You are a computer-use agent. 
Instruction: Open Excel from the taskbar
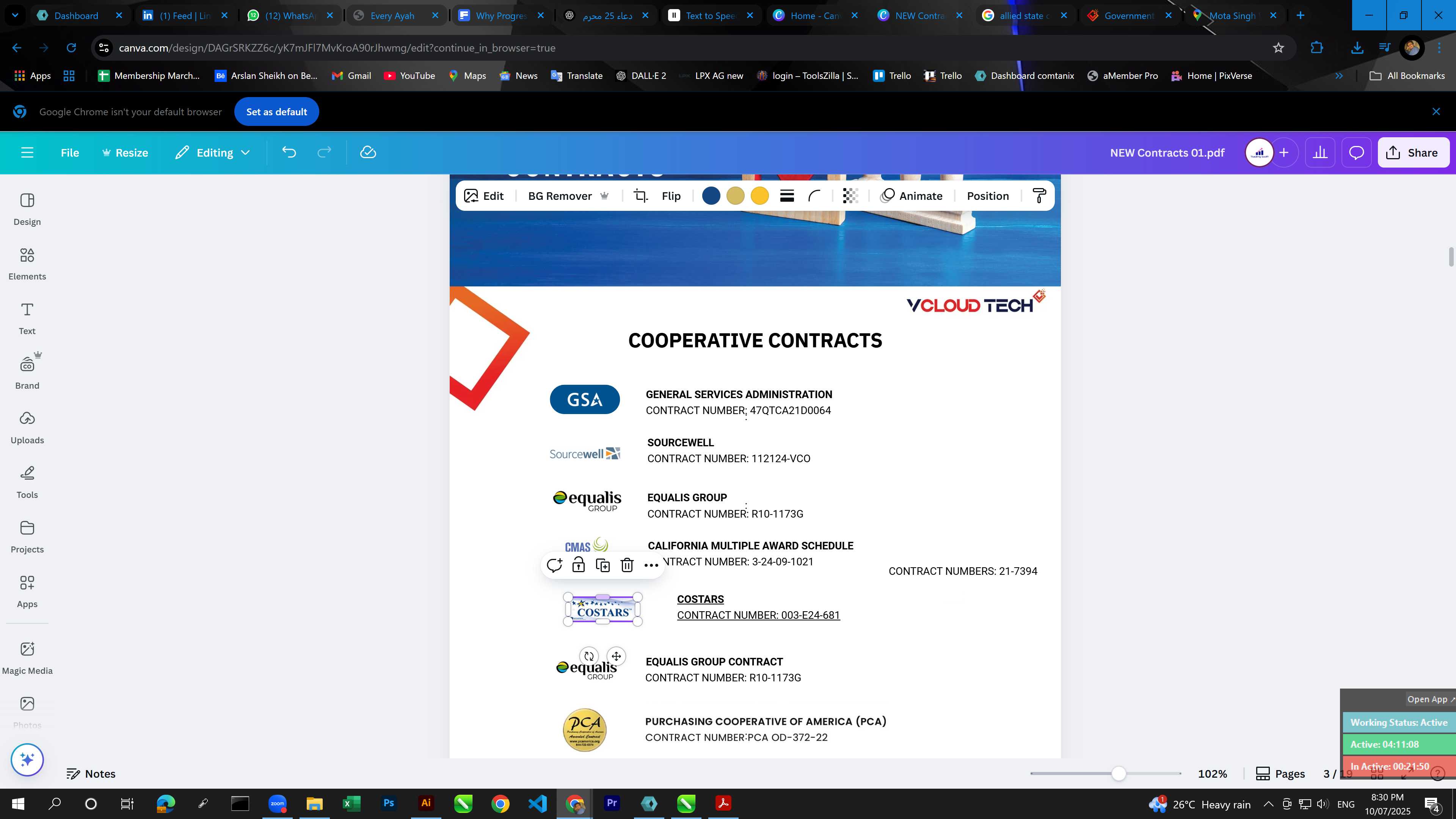(x=351, y=804)
